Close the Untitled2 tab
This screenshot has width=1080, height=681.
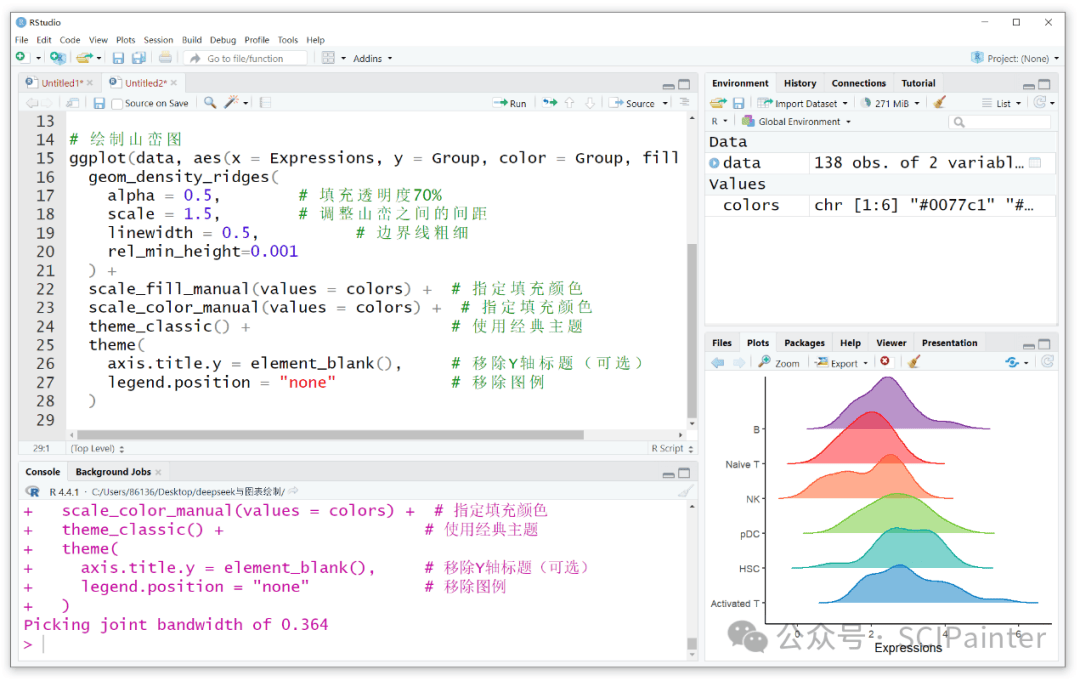pyautogui.click(x=174, y=83)
